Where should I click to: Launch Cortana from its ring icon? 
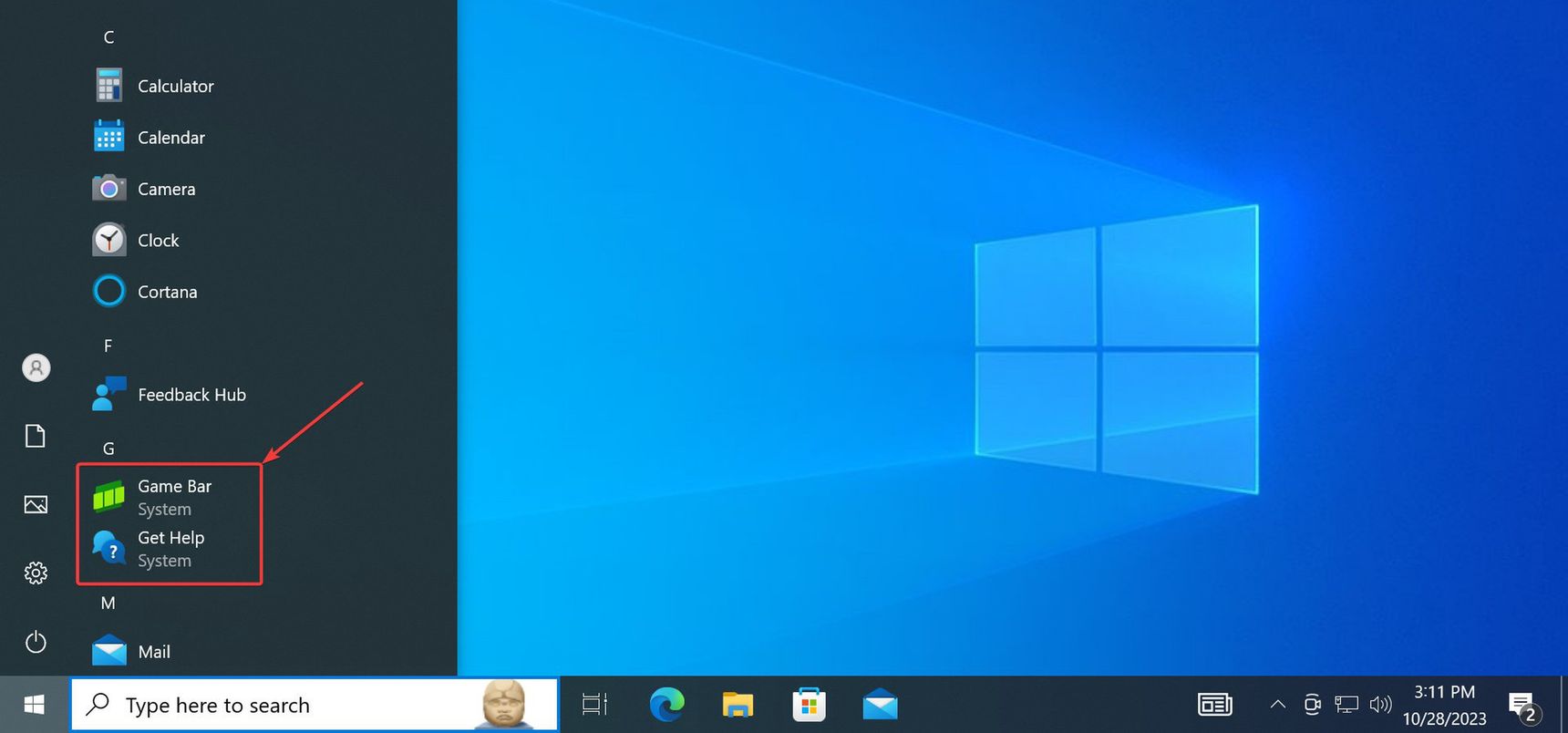[109, 292]
